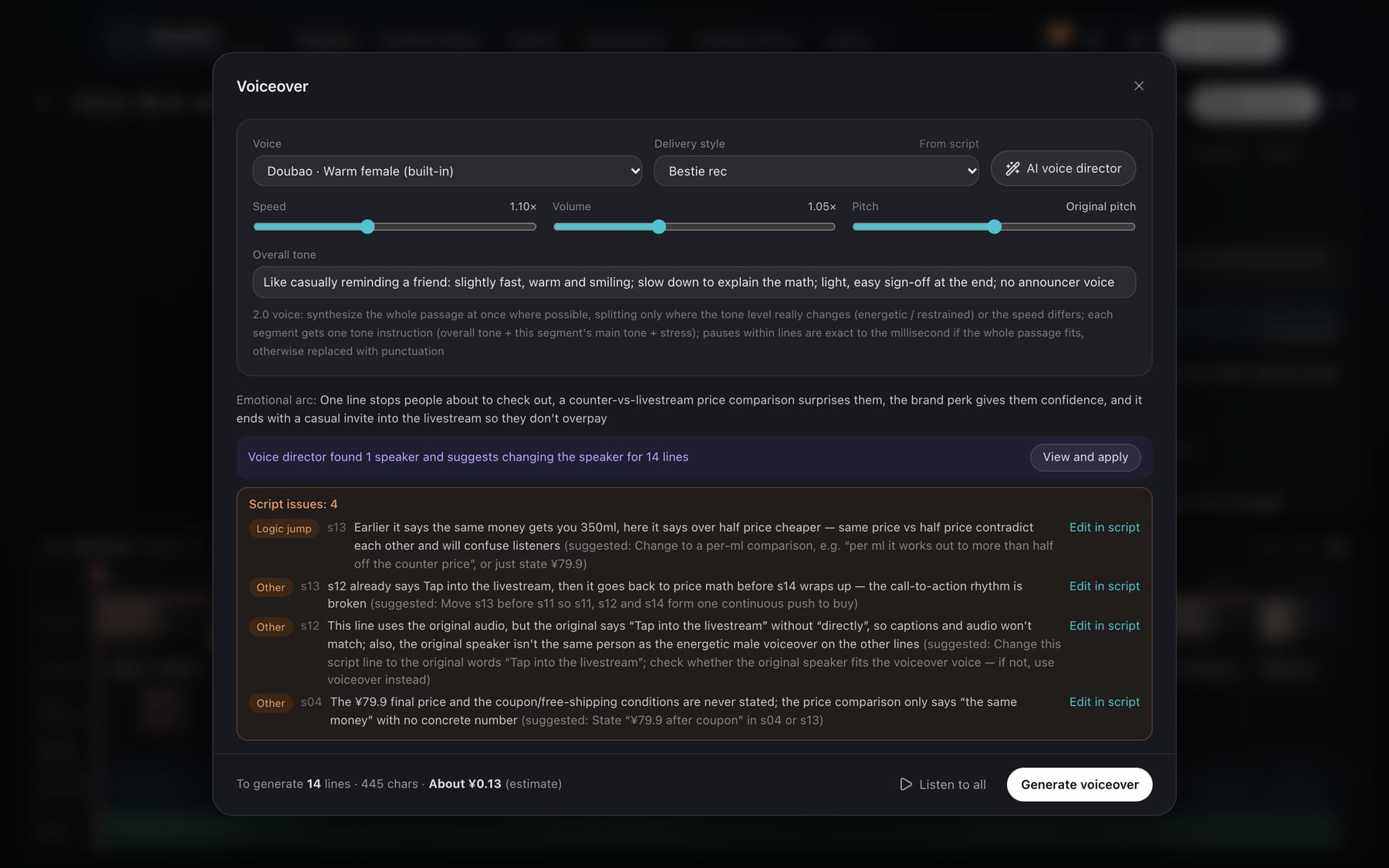The image size is (1389, 868).
Task: Click the '1.10×' speed value
Action: (x=523, y=206)
